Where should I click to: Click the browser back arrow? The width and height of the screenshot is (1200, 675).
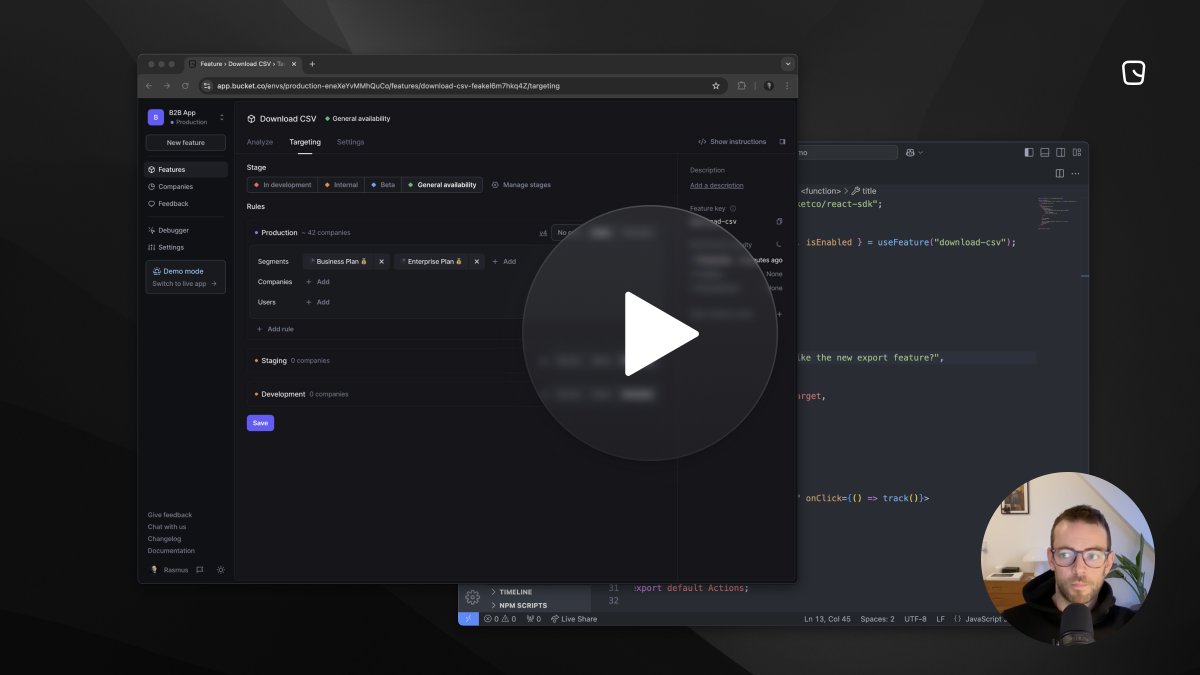coord(150,86)
